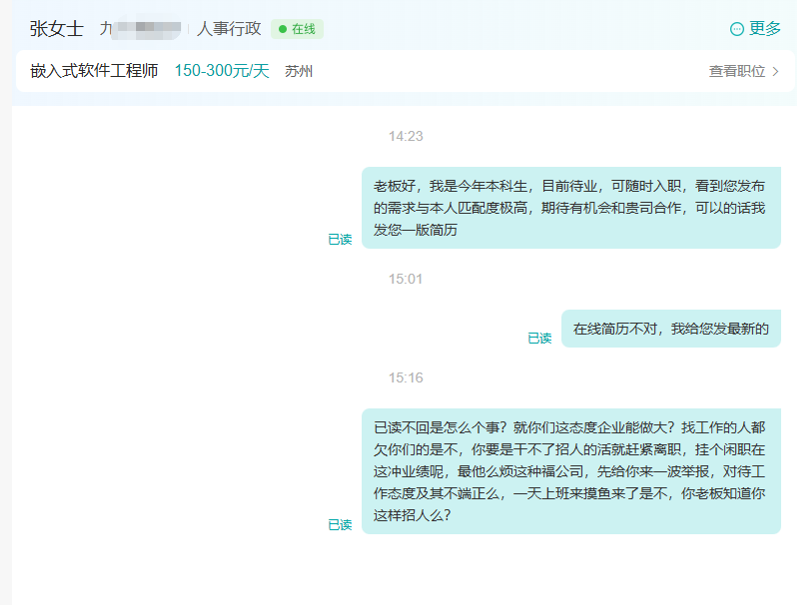
Task: Click the 查看职位 link
Action: pyautogui.click(x=737, y=71)
